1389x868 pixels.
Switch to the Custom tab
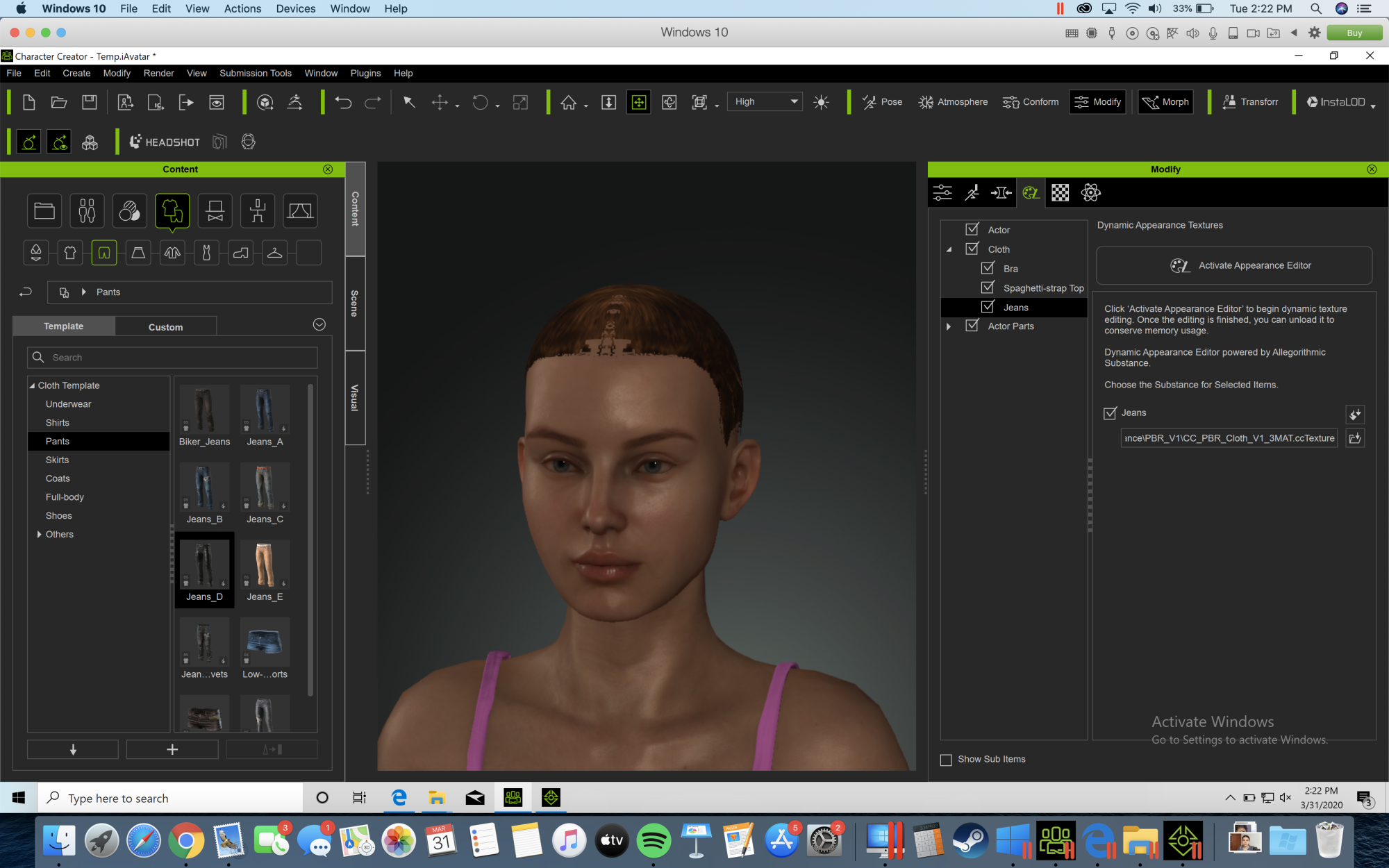tap(165, 326)
